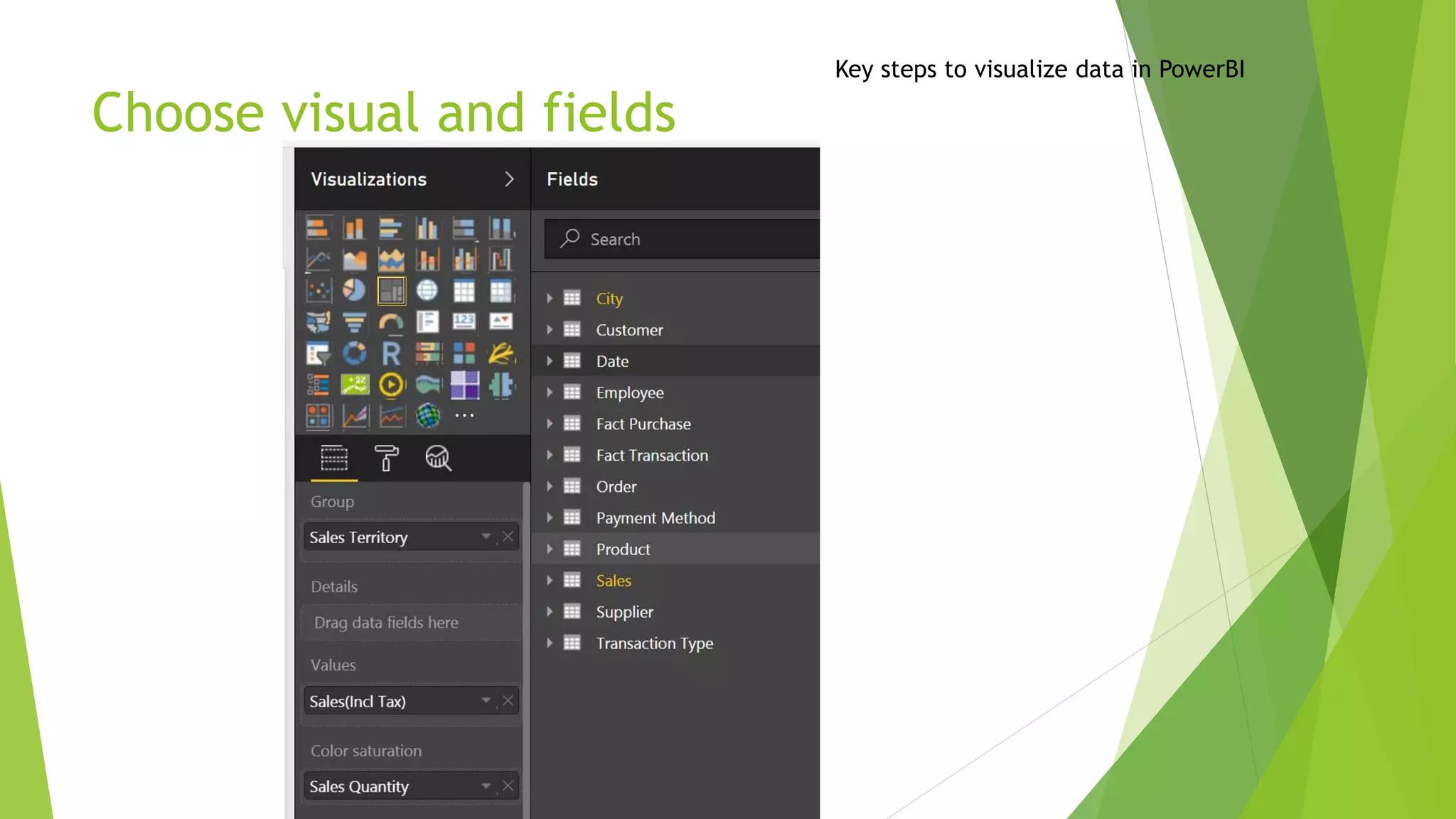Switch to the Format paint-roller tab
The height and width of the screenshot is (819, 1456).
tap(386, 459)
